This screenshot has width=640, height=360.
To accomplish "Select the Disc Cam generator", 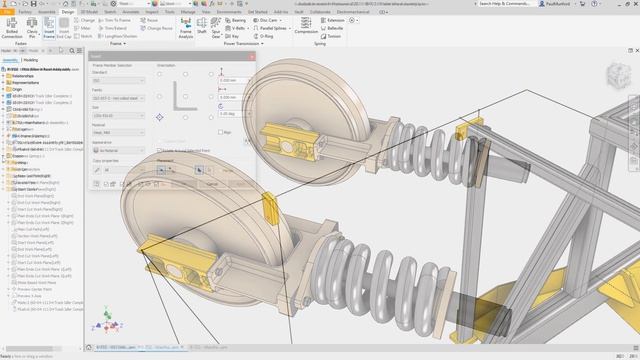I will 267,20.
